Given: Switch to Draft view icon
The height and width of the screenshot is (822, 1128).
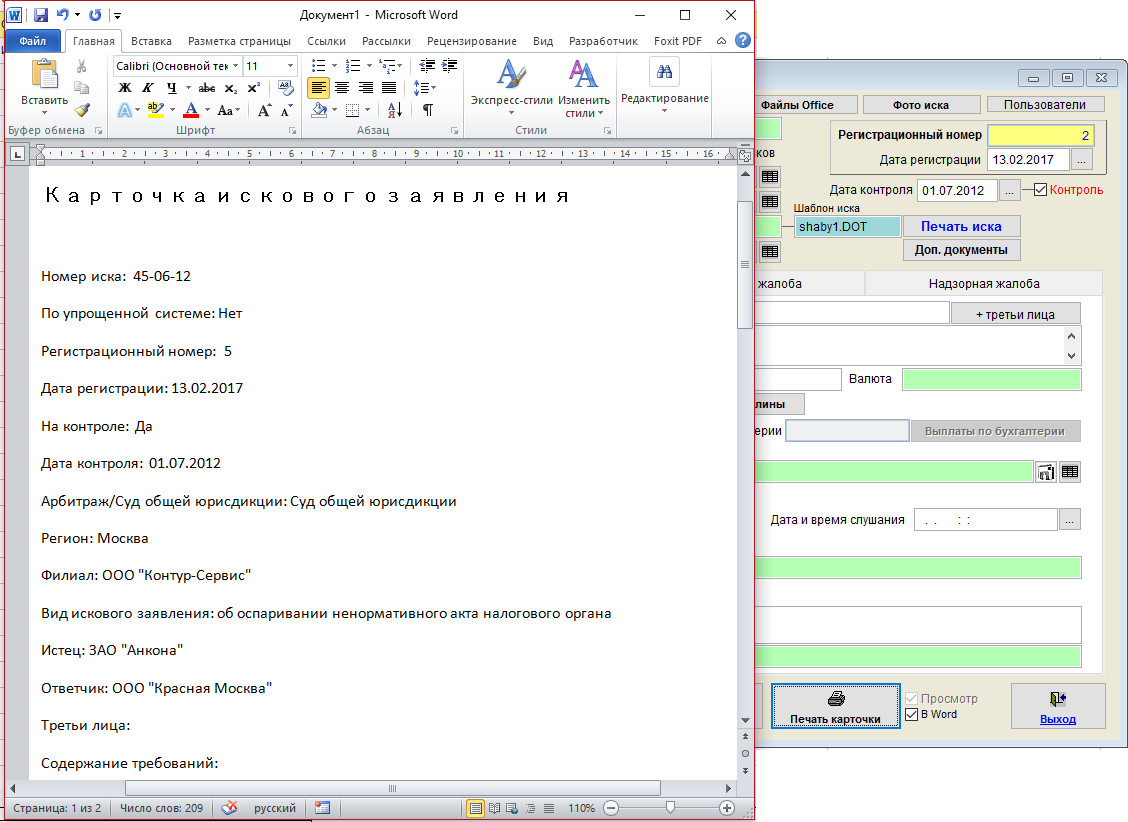Looking at the screenshot, I should 549,808.
